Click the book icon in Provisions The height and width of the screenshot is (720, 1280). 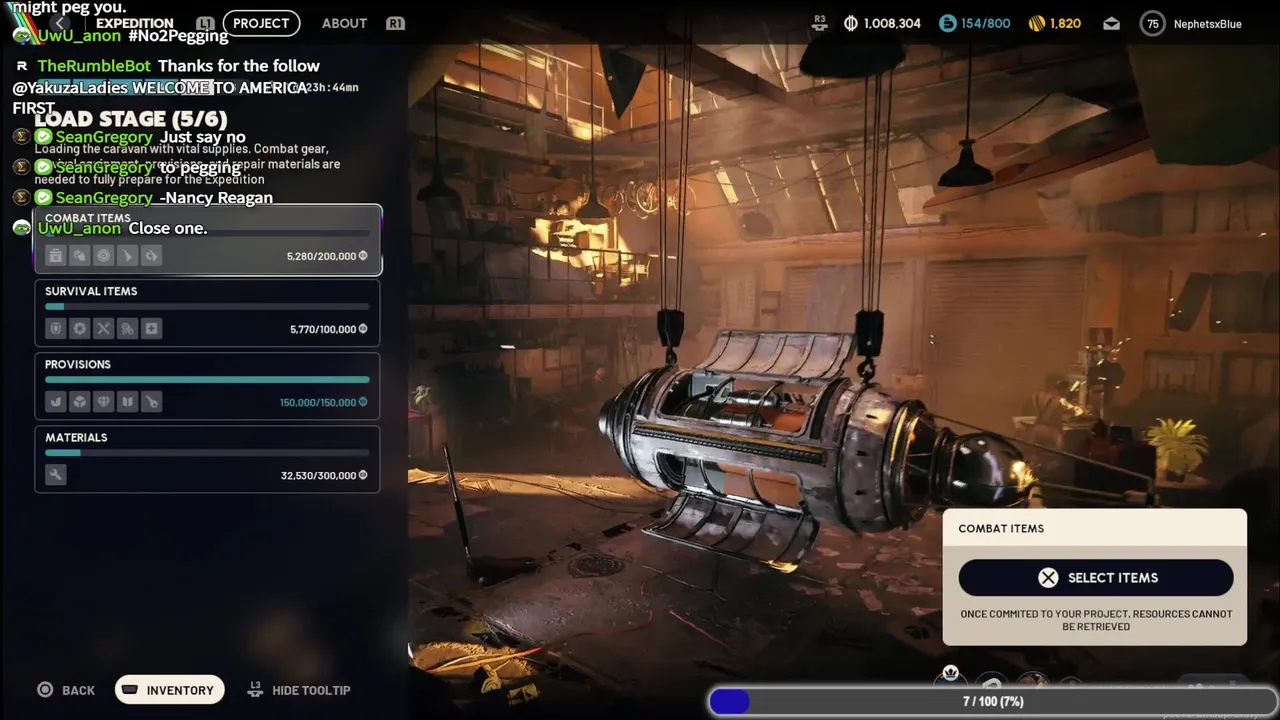pos(128,402)
